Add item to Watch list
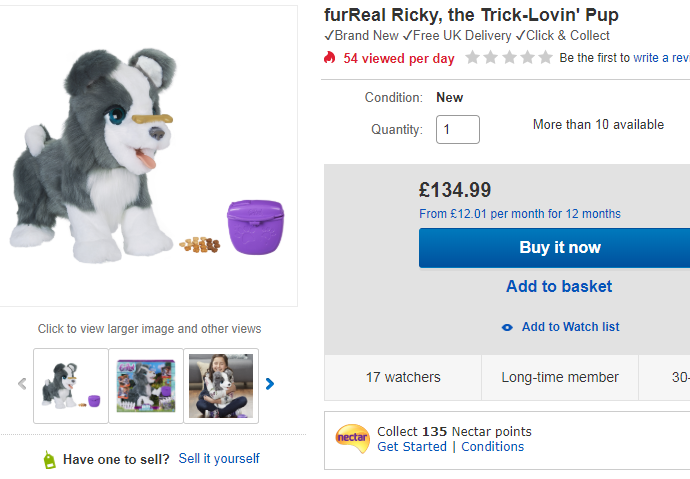This screenshot has height=479, width=690. (x=570, y=327)
